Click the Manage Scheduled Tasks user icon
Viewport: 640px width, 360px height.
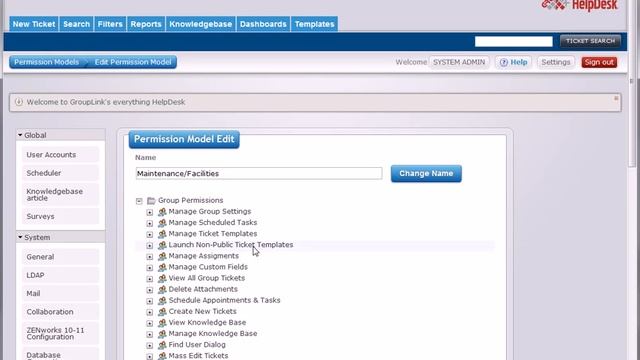point(162,223)
